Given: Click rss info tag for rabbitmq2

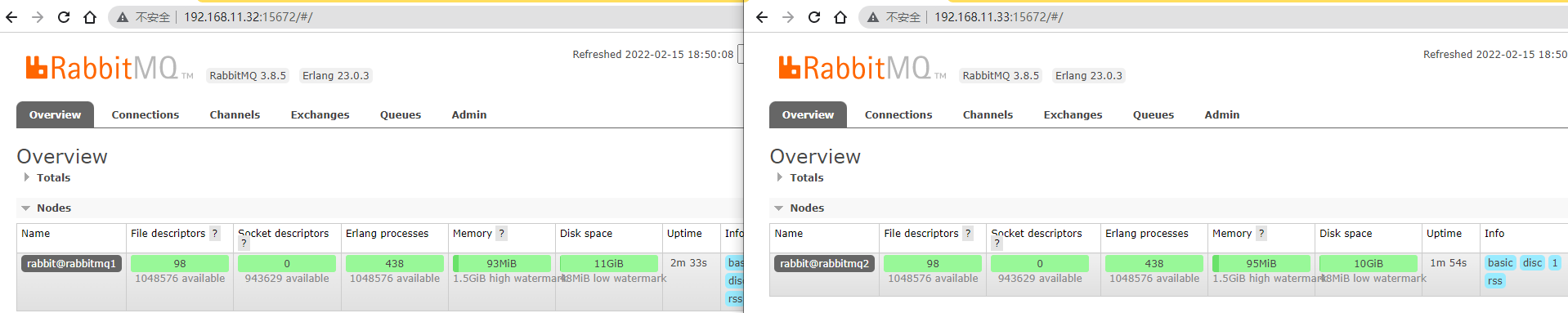Looking at the screenshot, I should tap(1494, 281).
